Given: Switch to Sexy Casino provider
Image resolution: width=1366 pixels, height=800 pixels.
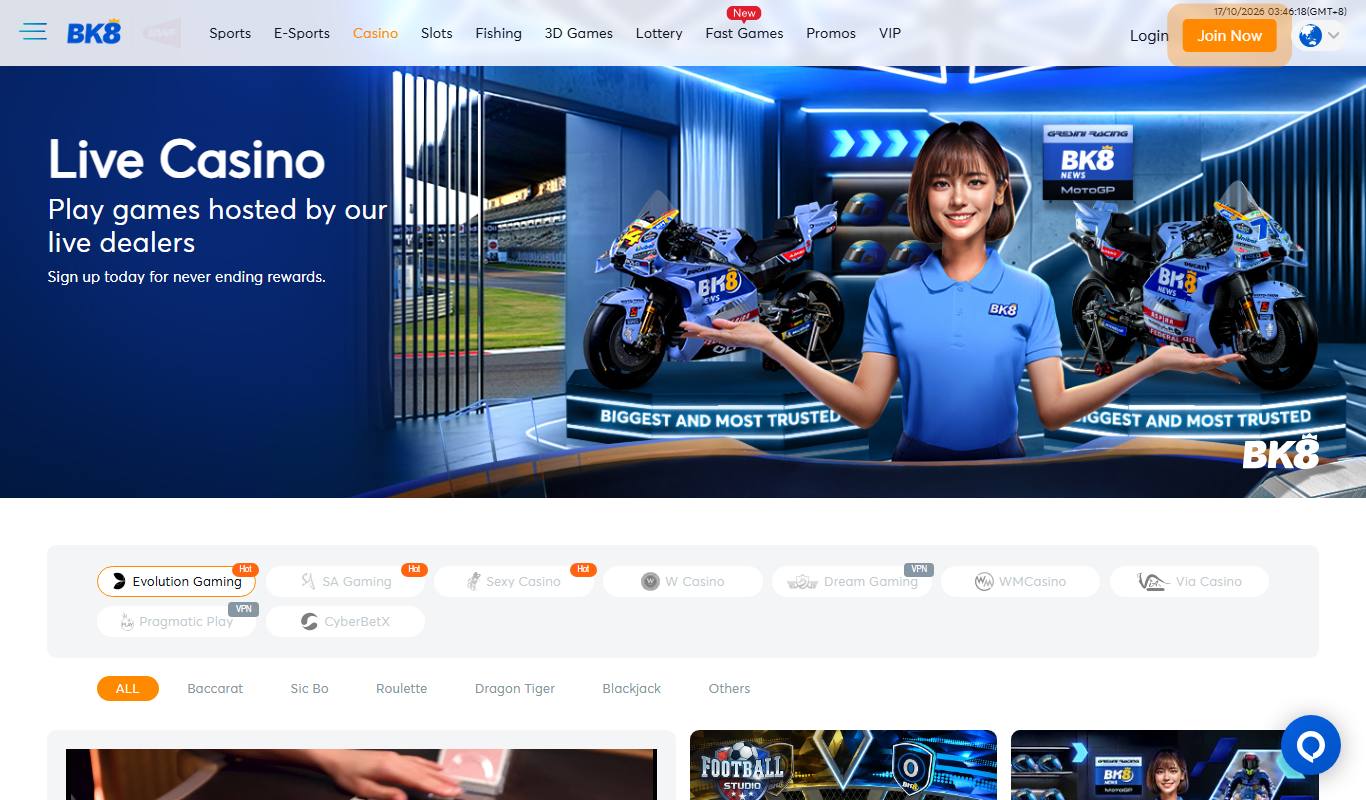Looking at the screenshot, I should [x=514, y=581].
